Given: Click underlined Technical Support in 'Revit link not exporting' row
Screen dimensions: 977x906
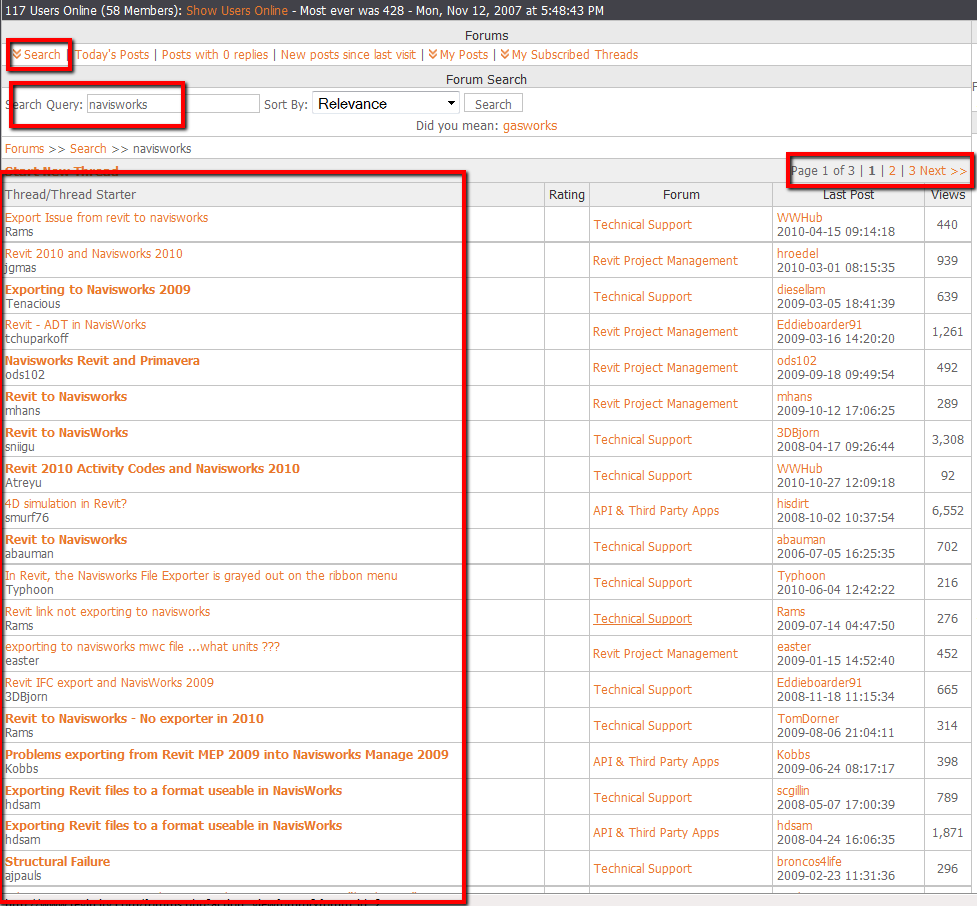Looking at the screenshot, I should 642,619.
